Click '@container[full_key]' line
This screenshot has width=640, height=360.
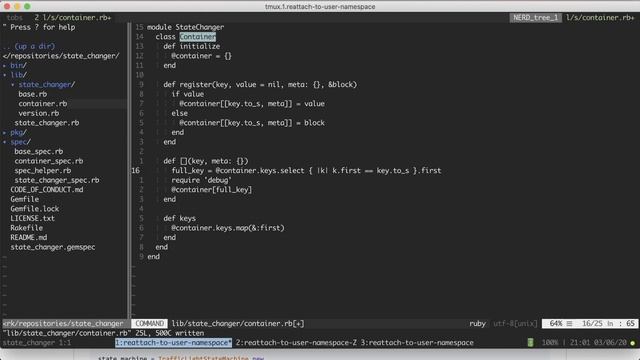212,190
